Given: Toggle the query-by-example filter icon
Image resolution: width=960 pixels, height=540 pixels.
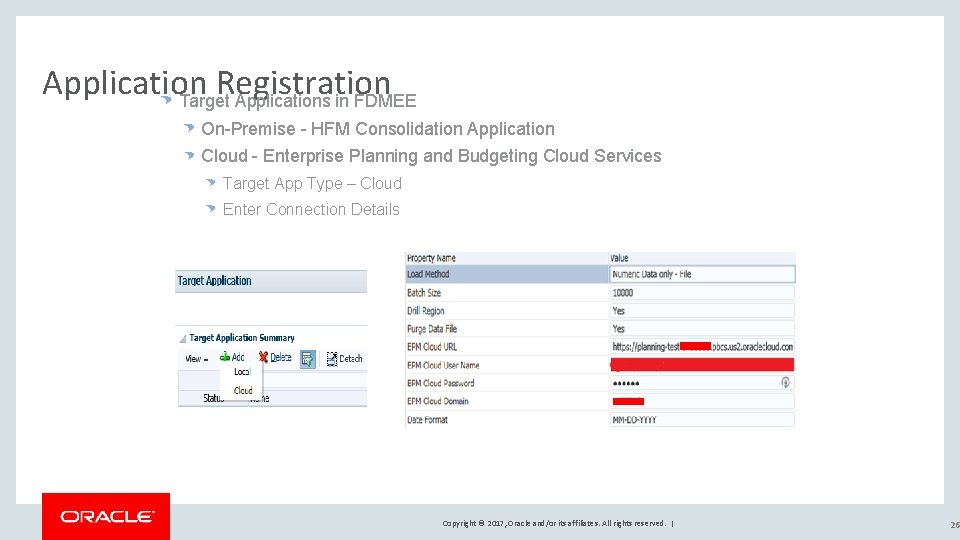Looking at the screenshot, I should click(x=308, y=359).
